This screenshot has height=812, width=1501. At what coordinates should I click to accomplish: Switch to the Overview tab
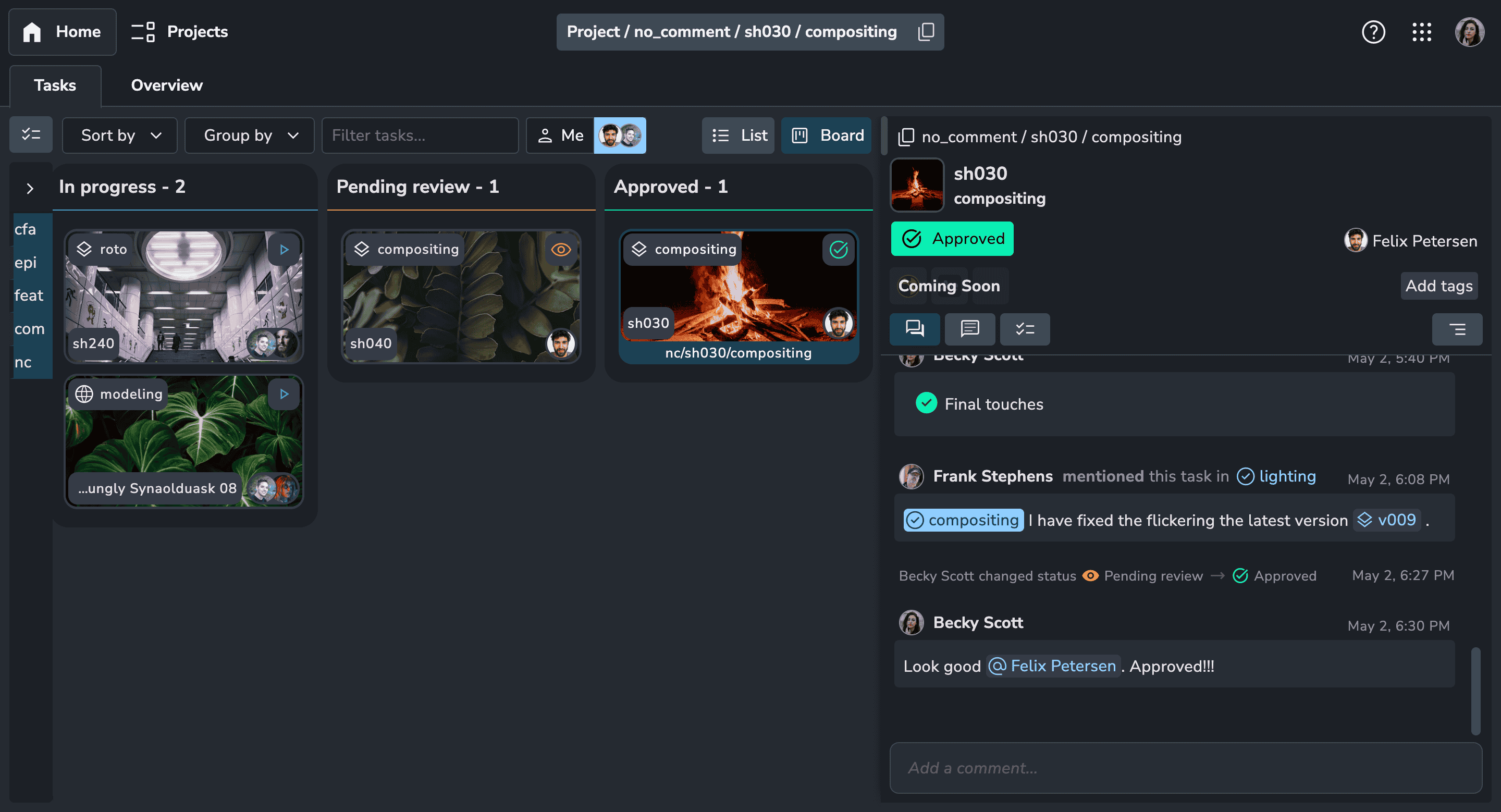tap(166, 84)
